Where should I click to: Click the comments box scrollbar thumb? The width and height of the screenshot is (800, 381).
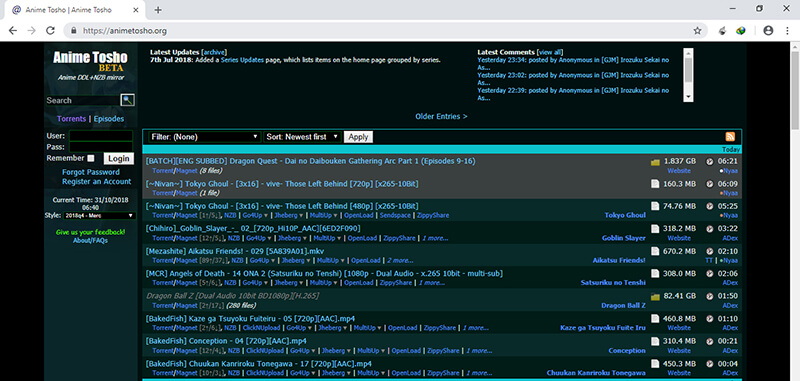pyautogui.click(x=688, y=70)
